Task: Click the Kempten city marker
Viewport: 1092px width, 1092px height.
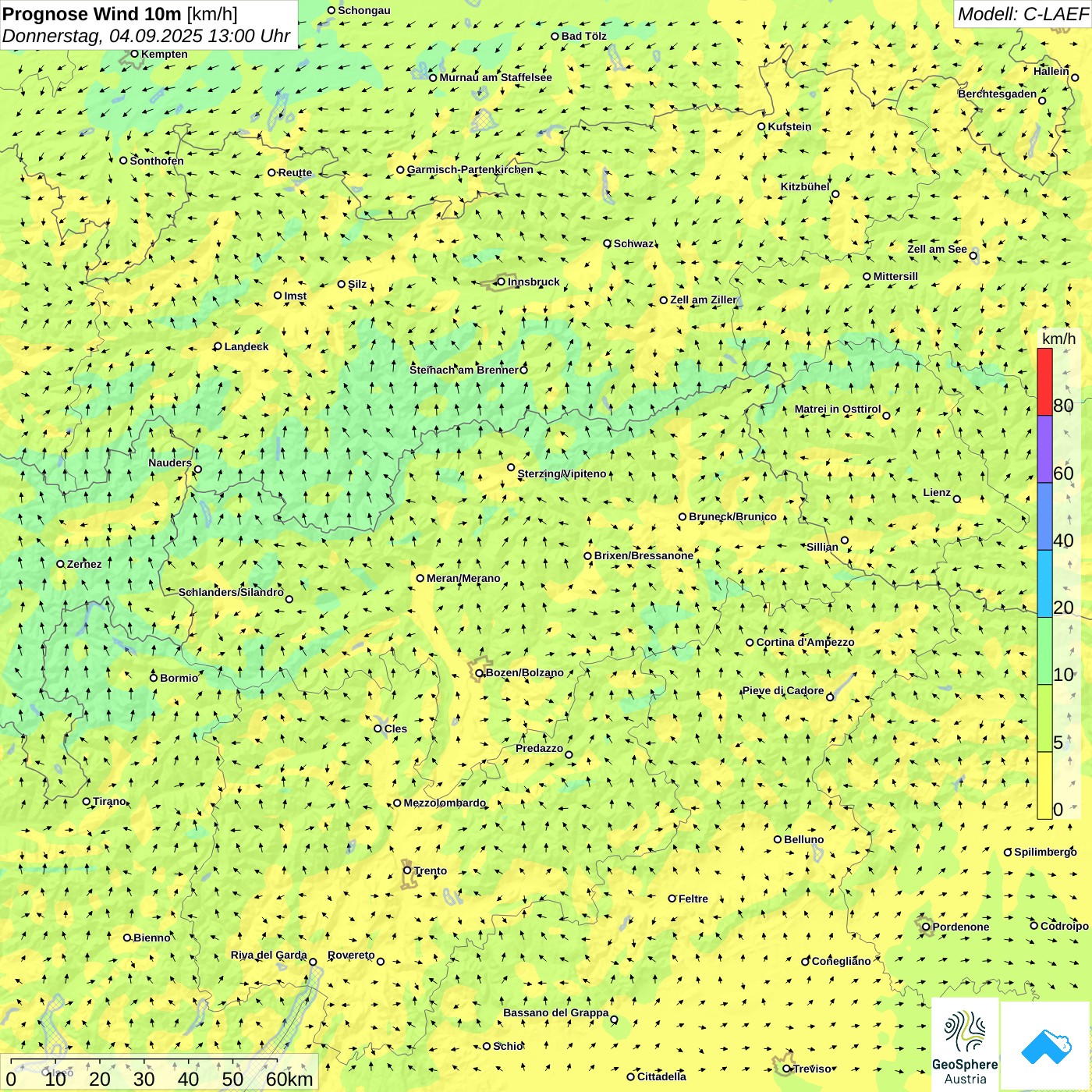Action: (134, 54)
